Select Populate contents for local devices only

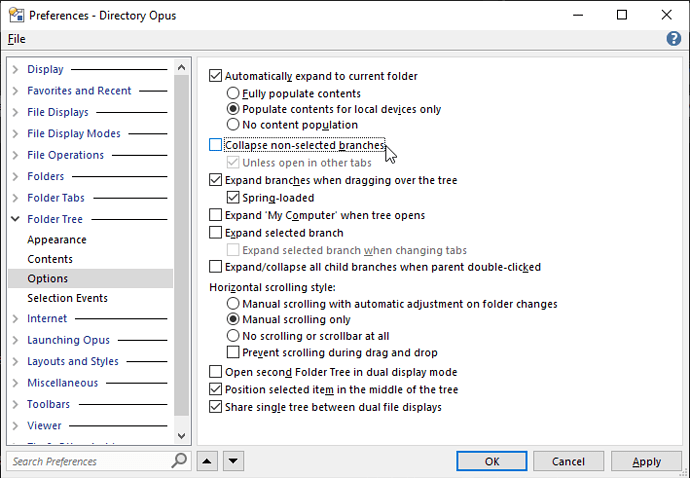tap(233, 109)
